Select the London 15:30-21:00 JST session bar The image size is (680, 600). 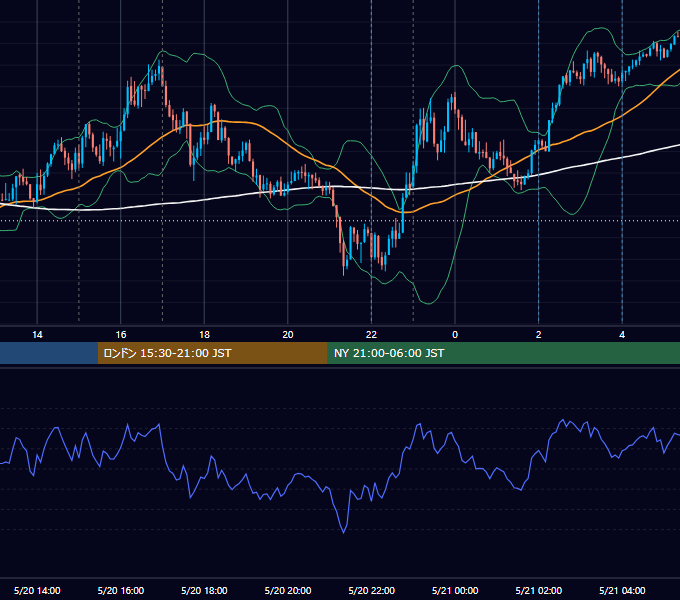[212, 353]
